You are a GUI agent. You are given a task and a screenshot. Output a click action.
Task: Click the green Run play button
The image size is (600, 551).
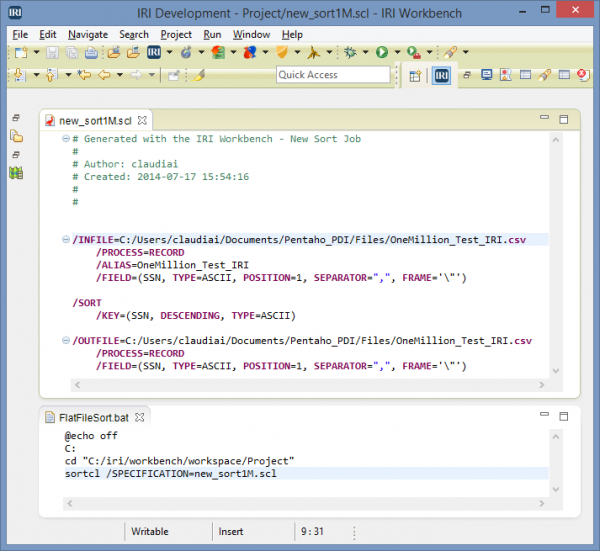point(382,52)
